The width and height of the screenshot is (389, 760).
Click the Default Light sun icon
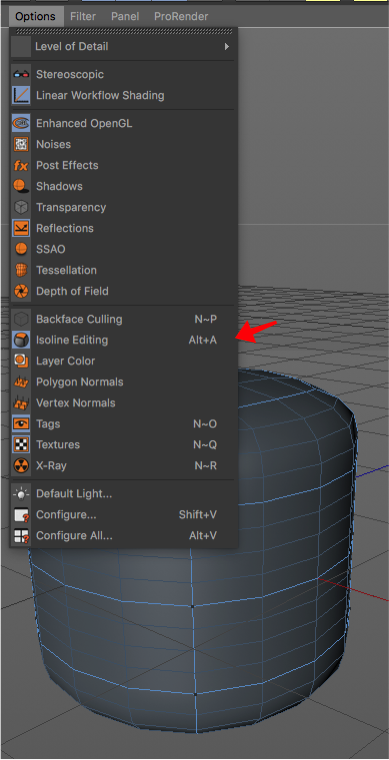click(21, 494)
